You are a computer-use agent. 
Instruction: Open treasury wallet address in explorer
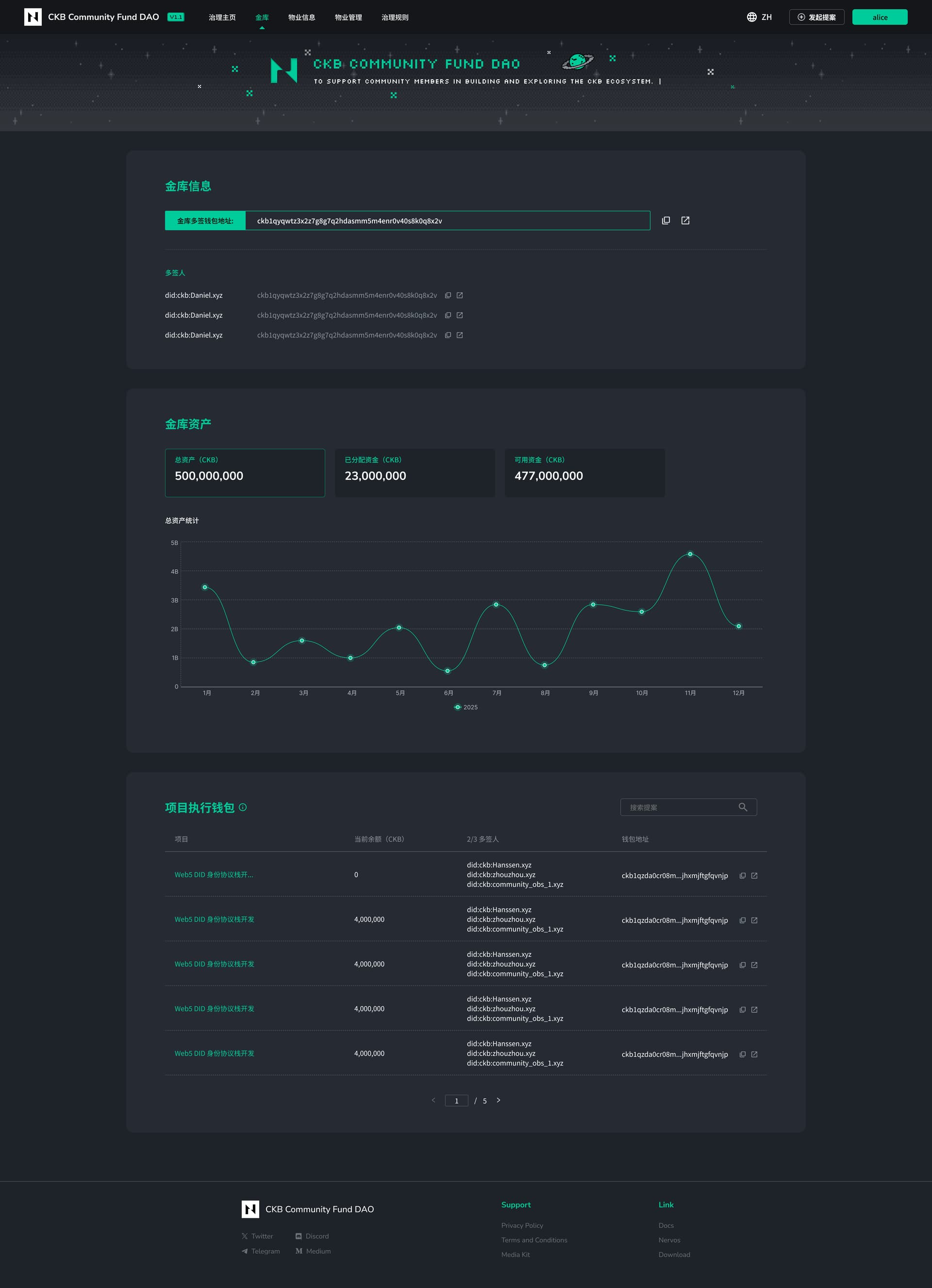pyautogui.click(x=685, y=220)
